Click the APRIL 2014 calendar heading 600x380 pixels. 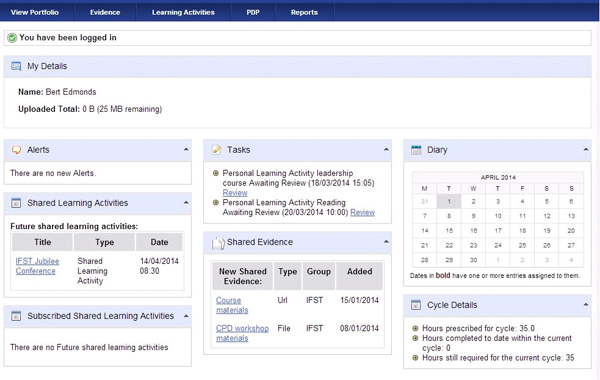pos(498,178)
